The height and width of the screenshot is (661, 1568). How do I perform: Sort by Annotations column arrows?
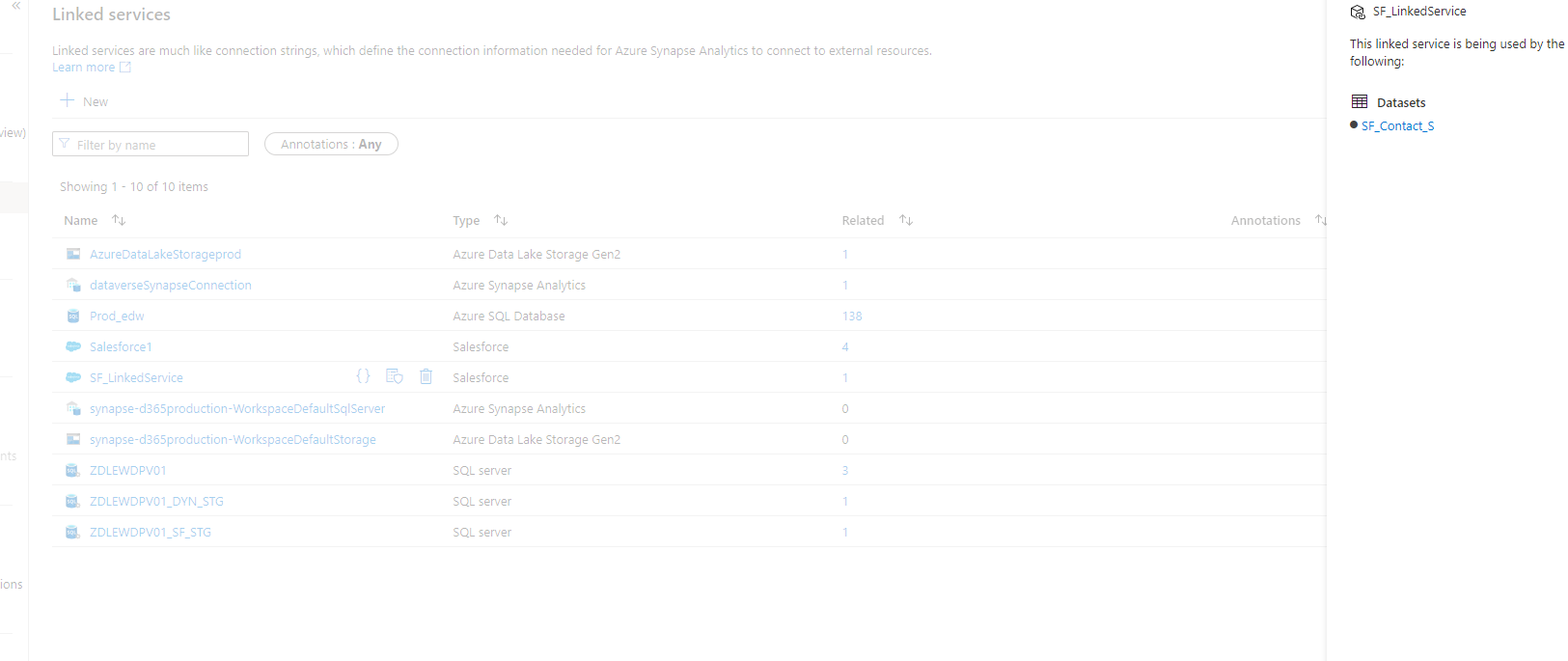[x=1321, y=220]
